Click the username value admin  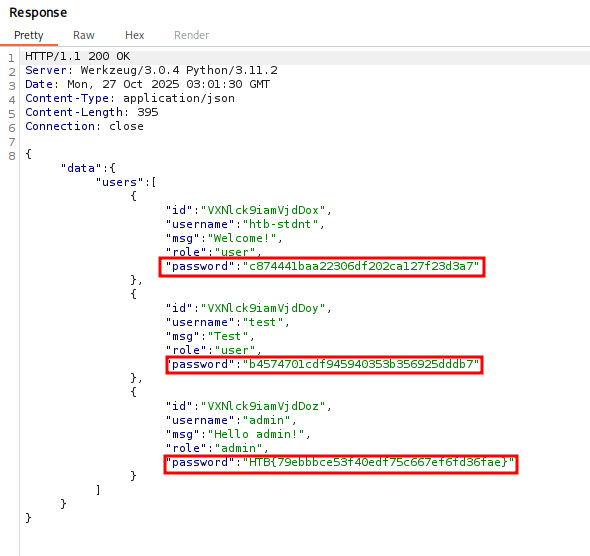[x=266, y=420]
